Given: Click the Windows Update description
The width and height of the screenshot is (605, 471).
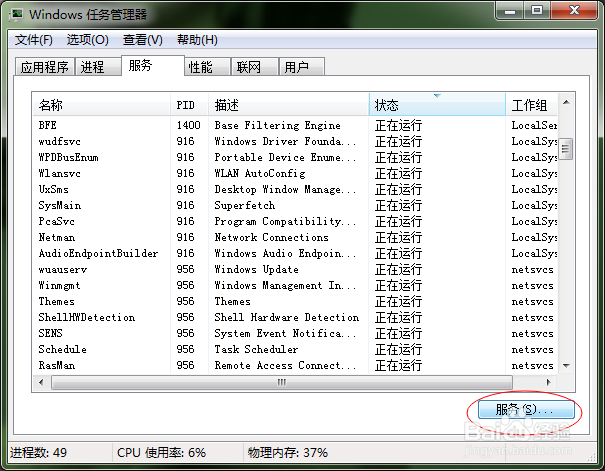Looking at the screenshot, I should (256, 270).
